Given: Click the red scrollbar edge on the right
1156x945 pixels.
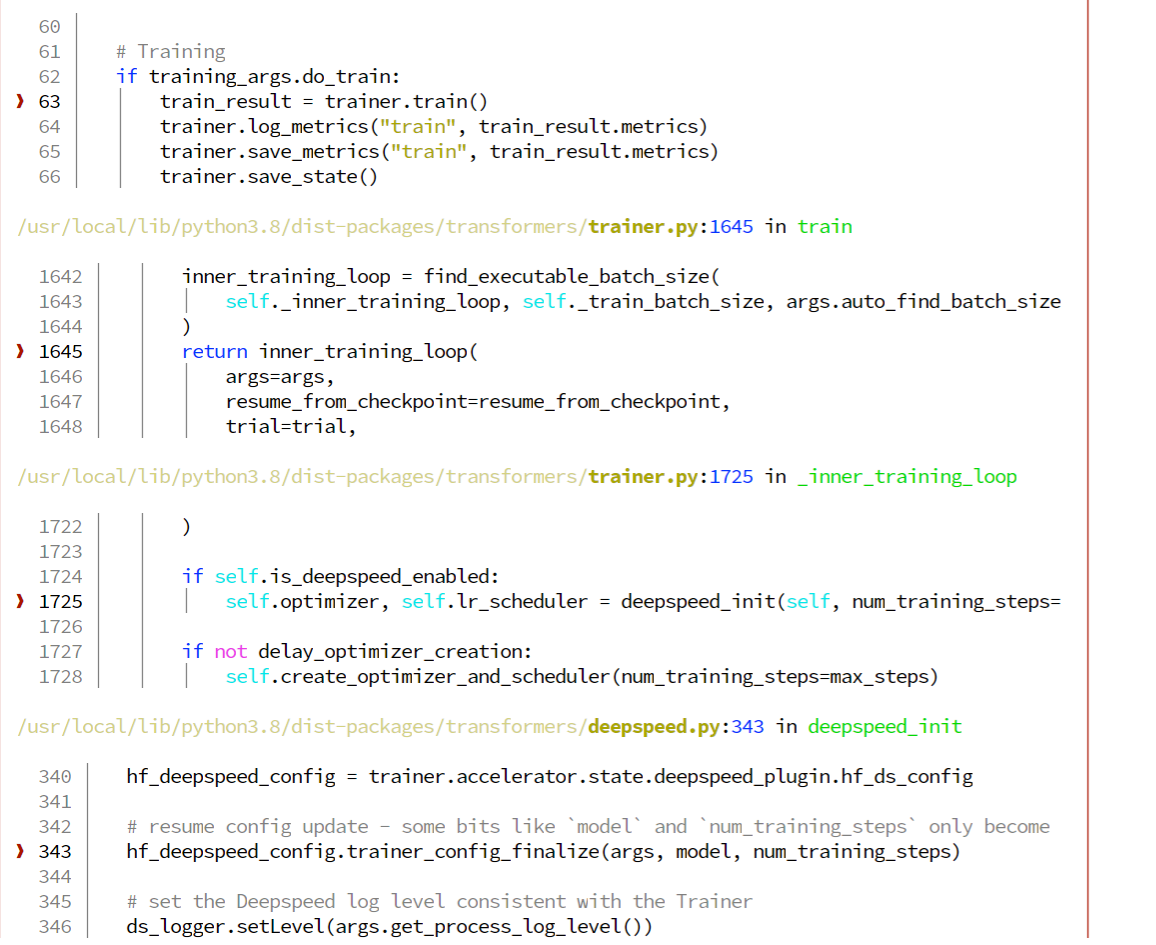Looking at the screenshot, I should coord(1088,470).
